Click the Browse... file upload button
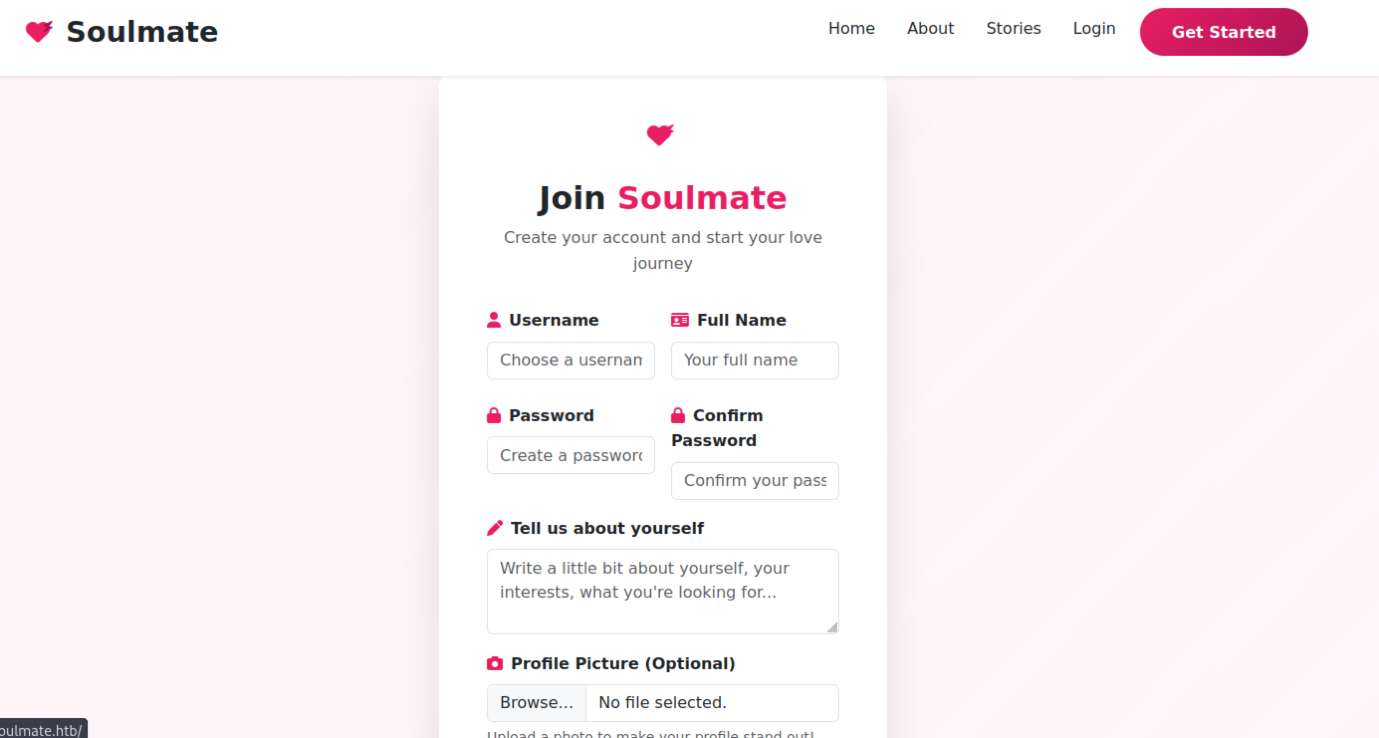Viewport: 1379px width, 738px height. click(x=537, y=702)
